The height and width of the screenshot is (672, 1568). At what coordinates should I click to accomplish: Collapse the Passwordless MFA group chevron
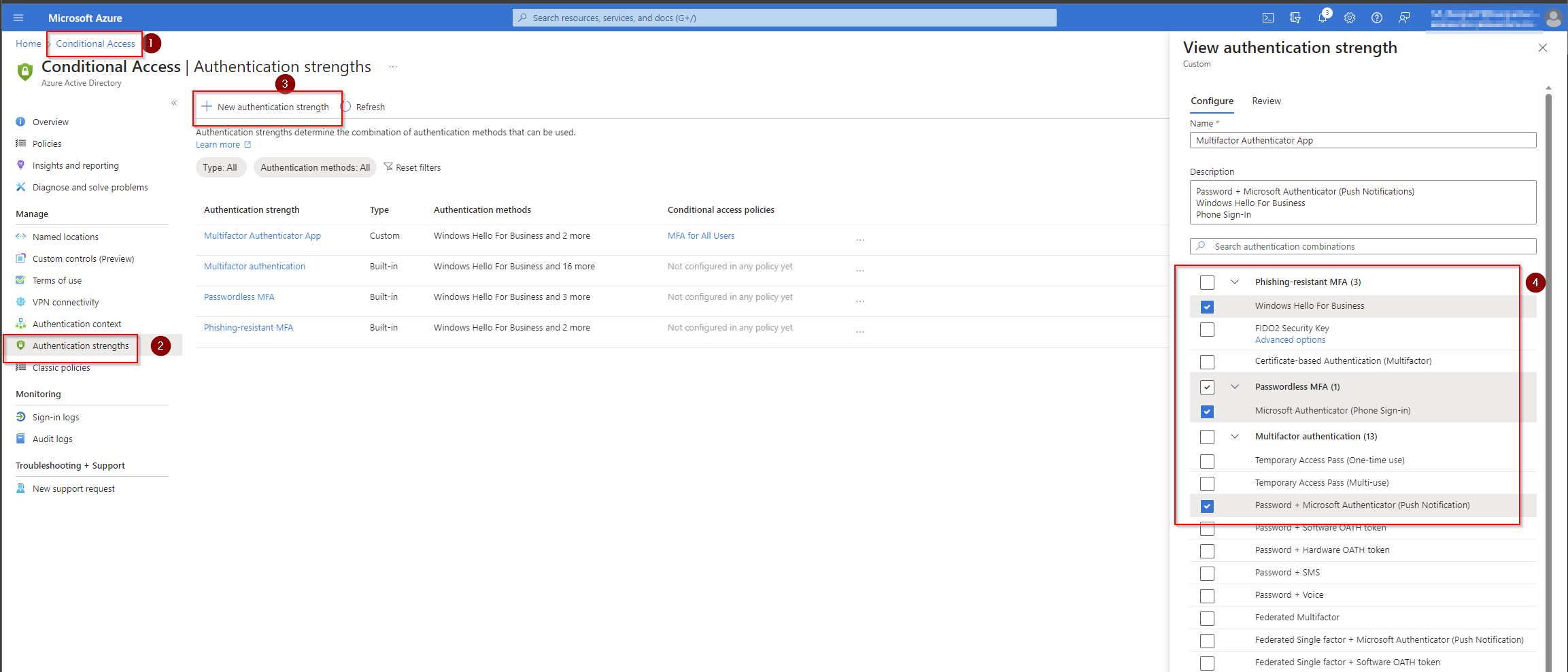click(x=1235, y=386)
